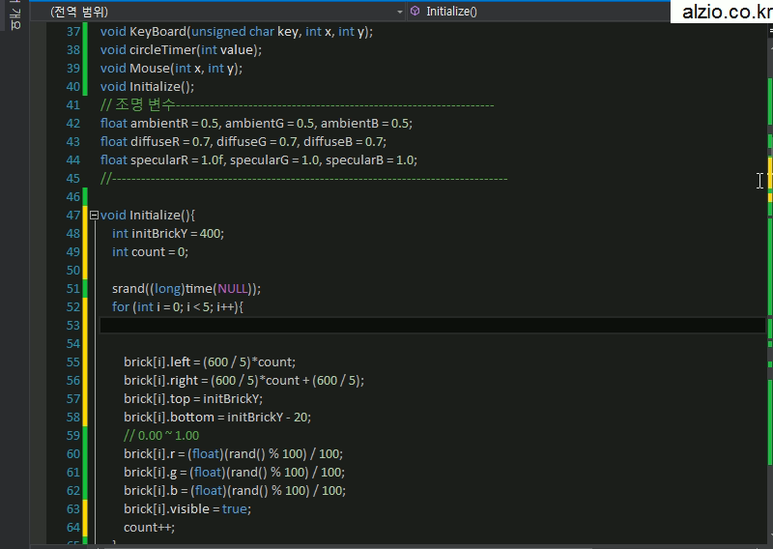Click the circleTimer declaration on line 38
This screenshot has width=773, height=549.
(x=181, y=50)
